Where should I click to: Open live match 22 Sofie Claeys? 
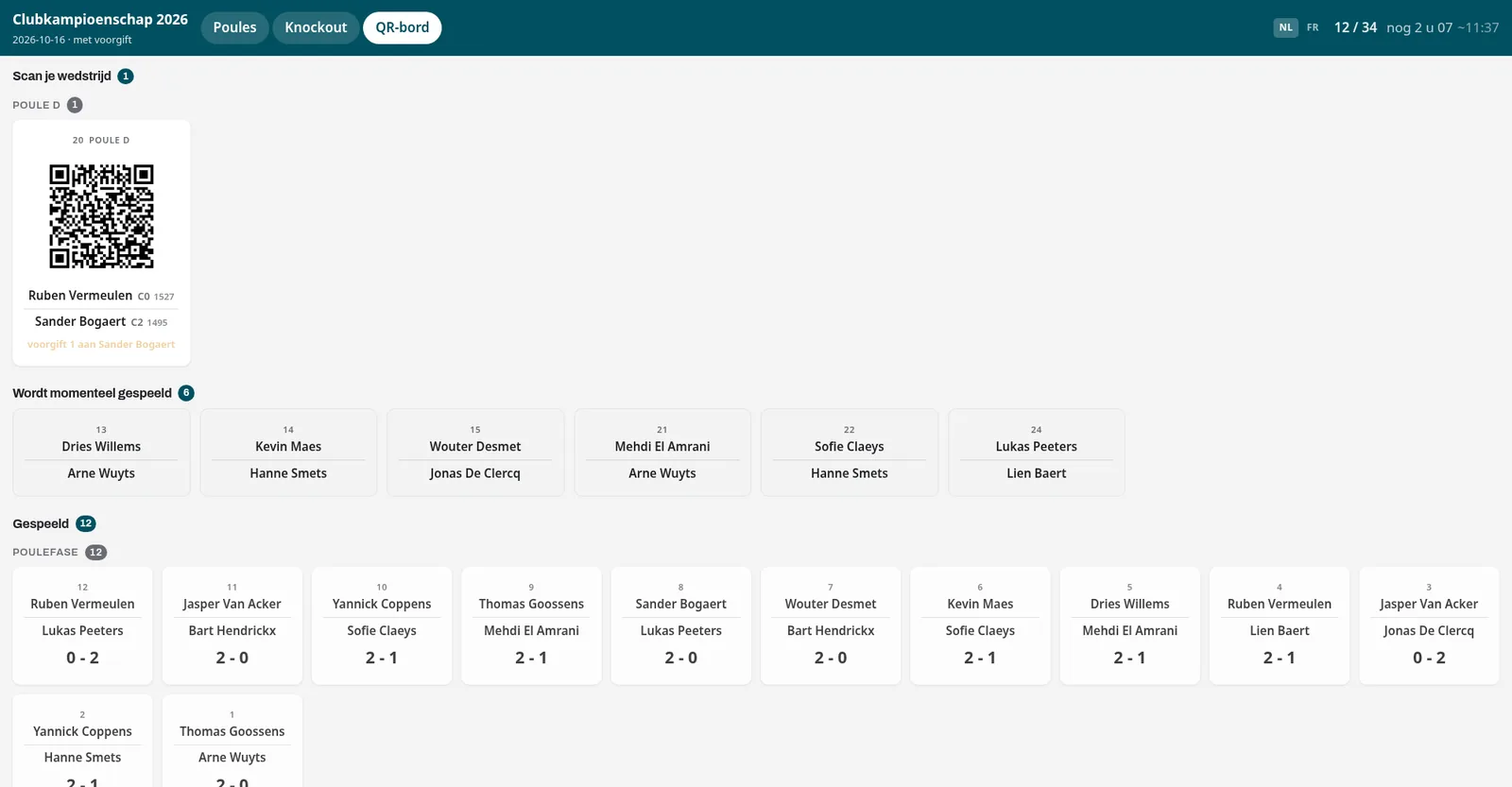tap(850, 453)
